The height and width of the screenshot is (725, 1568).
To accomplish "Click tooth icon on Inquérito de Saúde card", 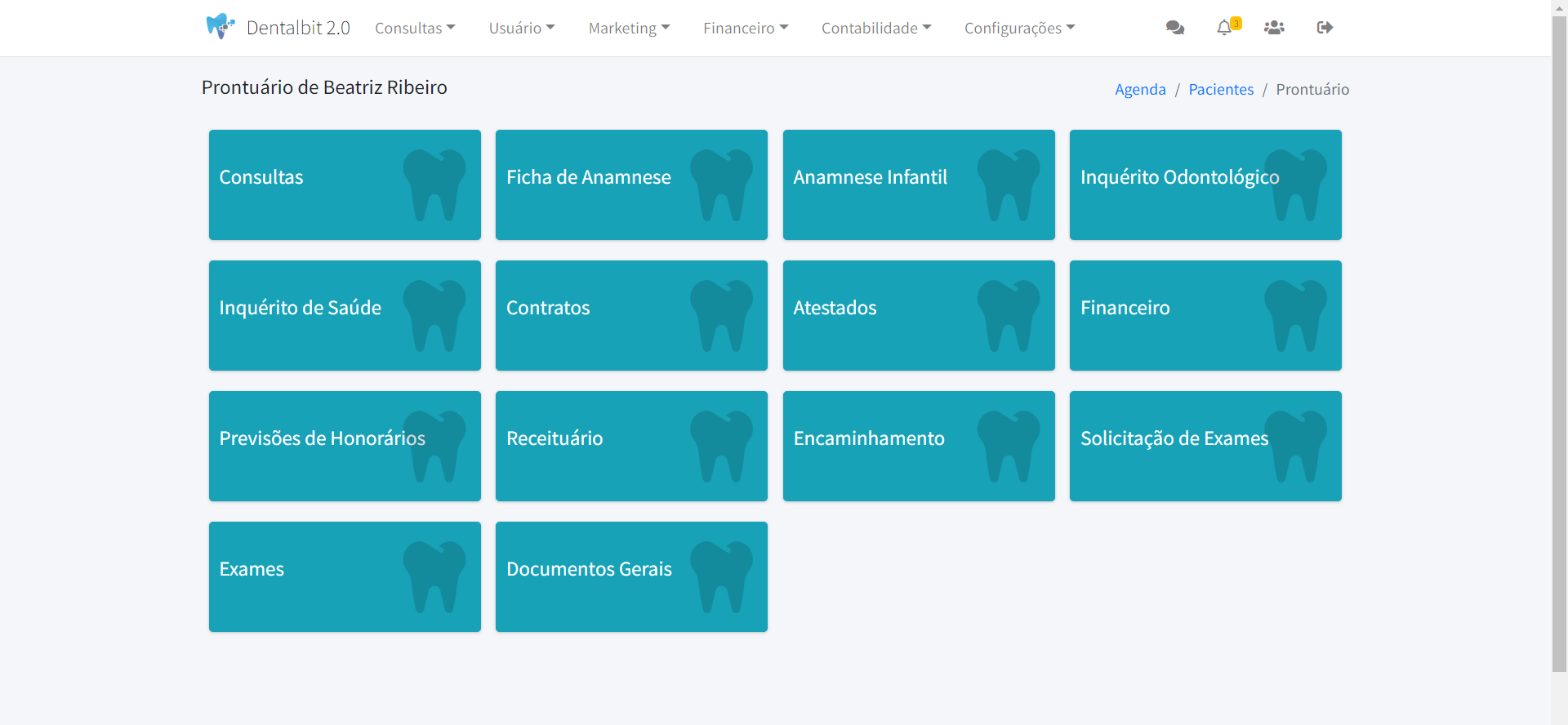I will tap(434, 316).
